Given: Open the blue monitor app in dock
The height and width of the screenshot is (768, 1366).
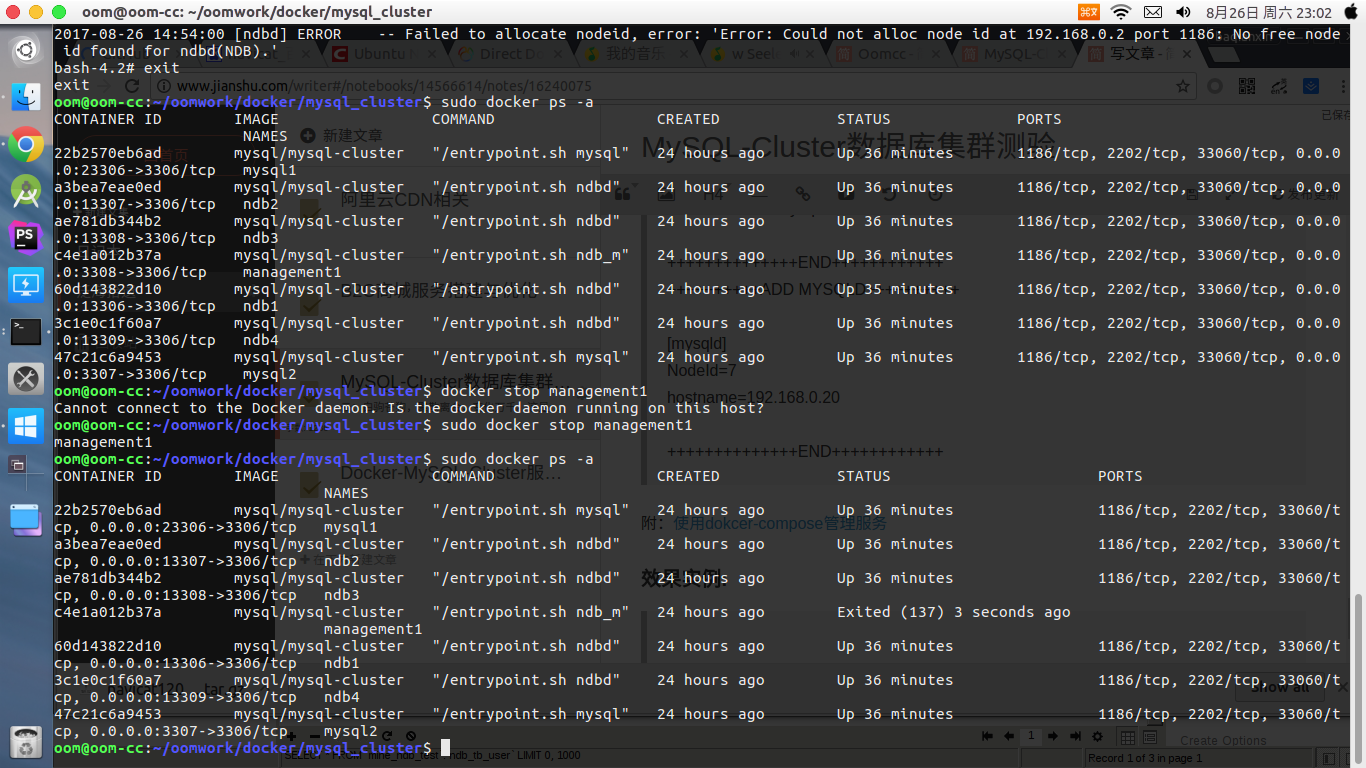Looking at the screenshot, I should point(26,285).
